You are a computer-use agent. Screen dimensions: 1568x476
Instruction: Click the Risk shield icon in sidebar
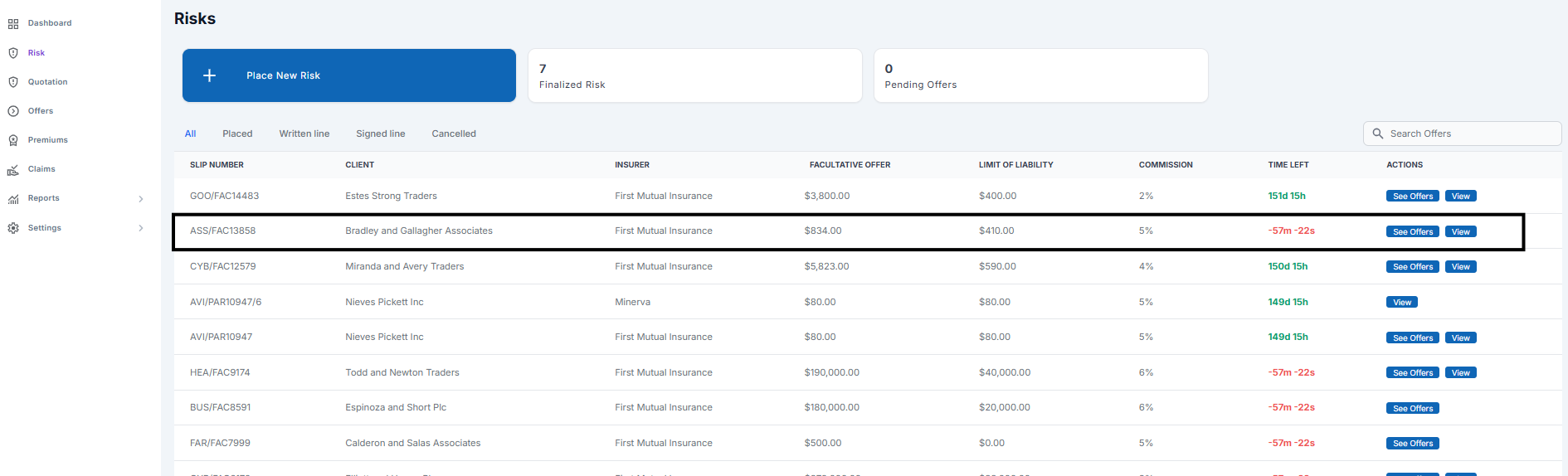[13, 53]
